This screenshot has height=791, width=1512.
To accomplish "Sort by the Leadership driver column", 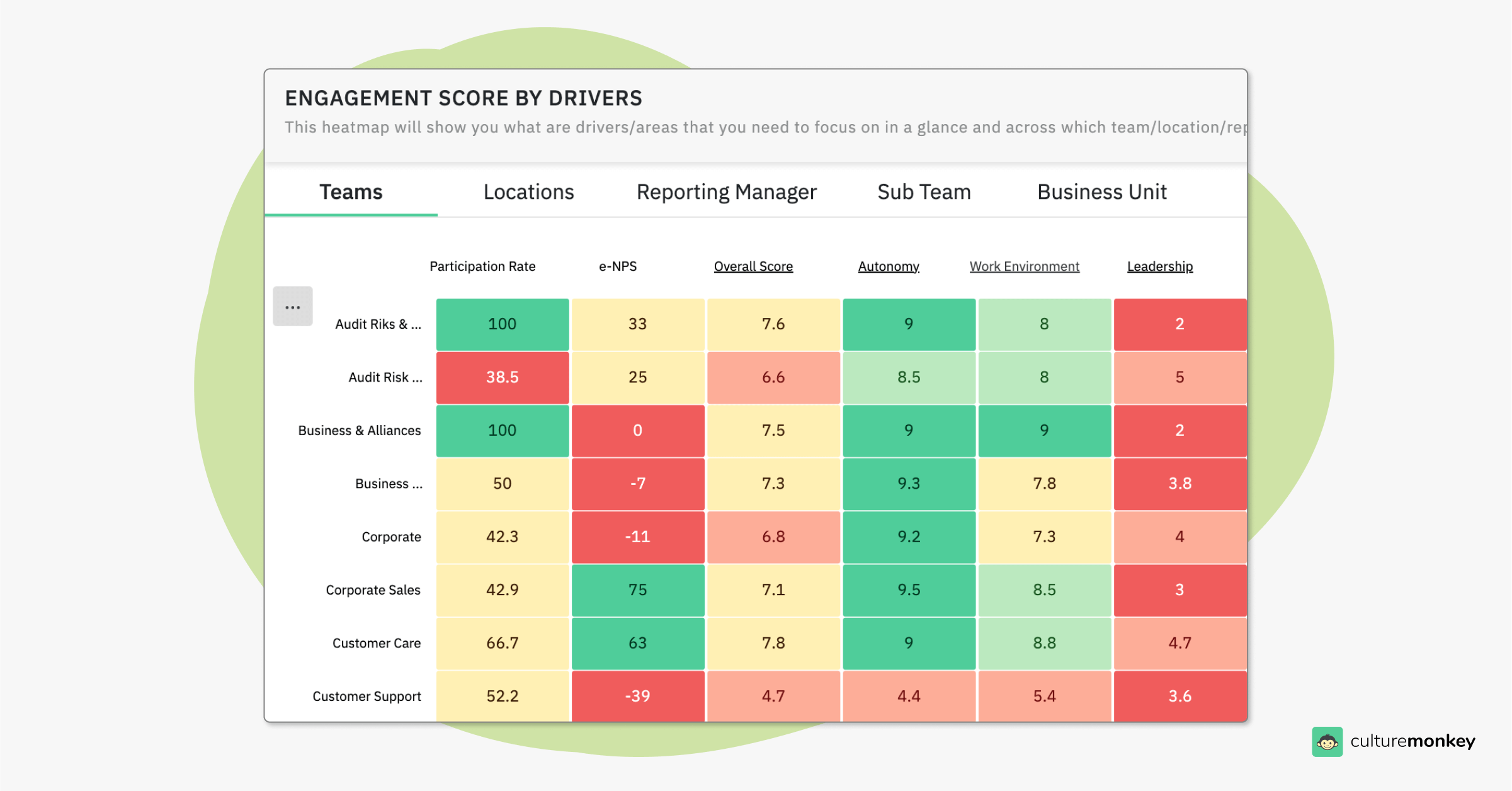I will pyautogui.click(x=1159, y=266).
